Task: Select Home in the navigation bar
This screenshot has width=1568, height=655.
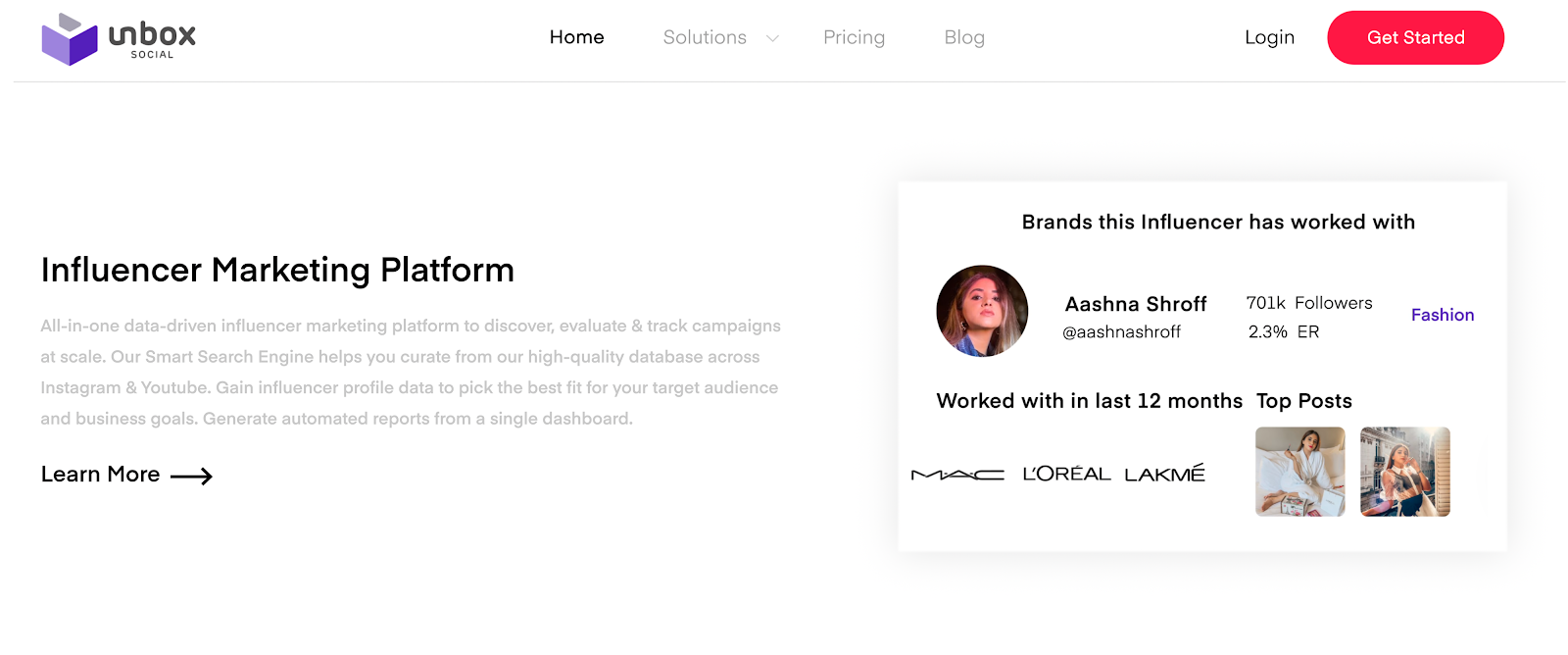Action: pyautogui.click(x=576, y=37)
